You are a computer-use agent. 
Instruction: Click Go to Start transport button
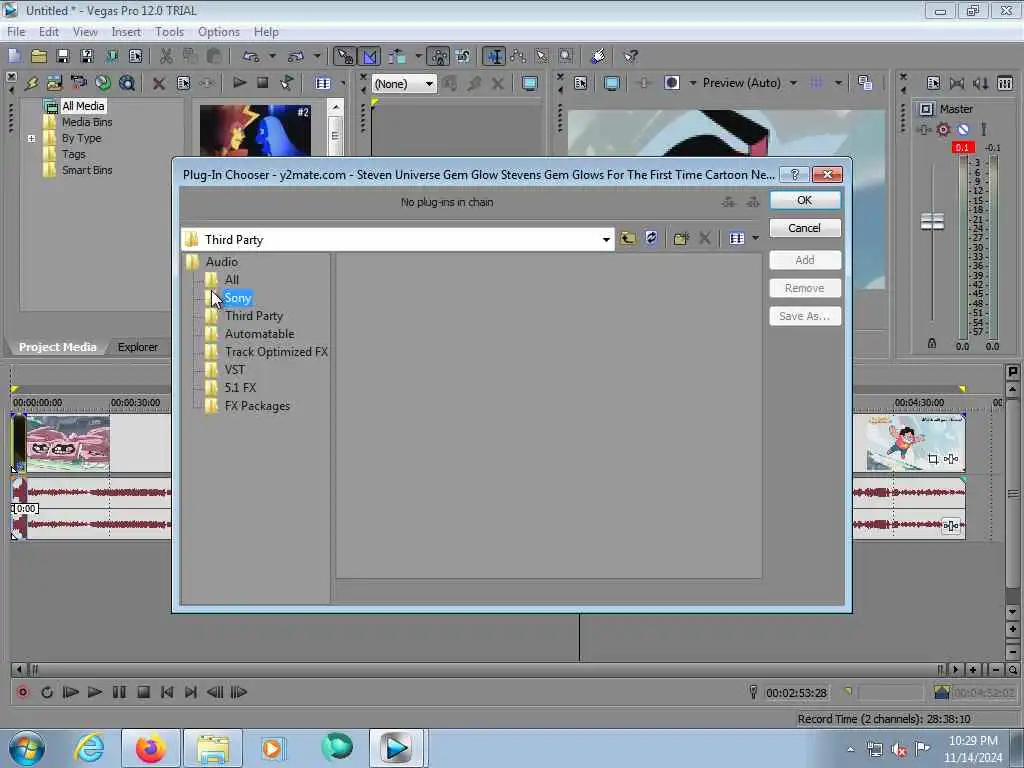click(x=167, y=692)
